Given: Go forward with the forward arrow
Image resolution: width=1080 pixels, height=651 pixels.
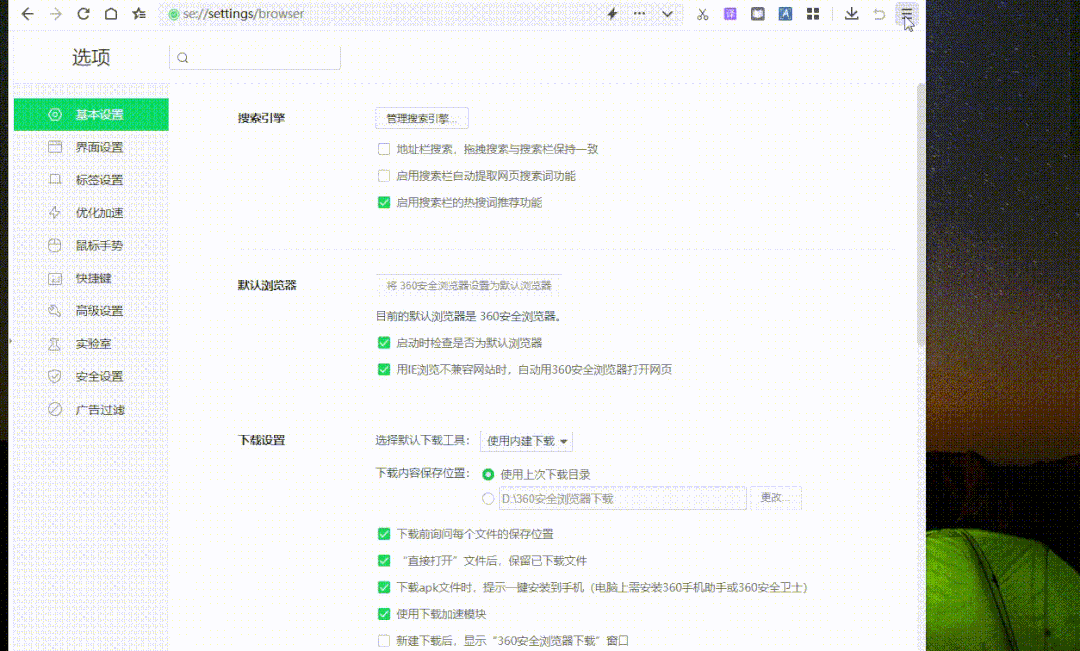Looking at the screenshot, I should (x=56, y=14).
